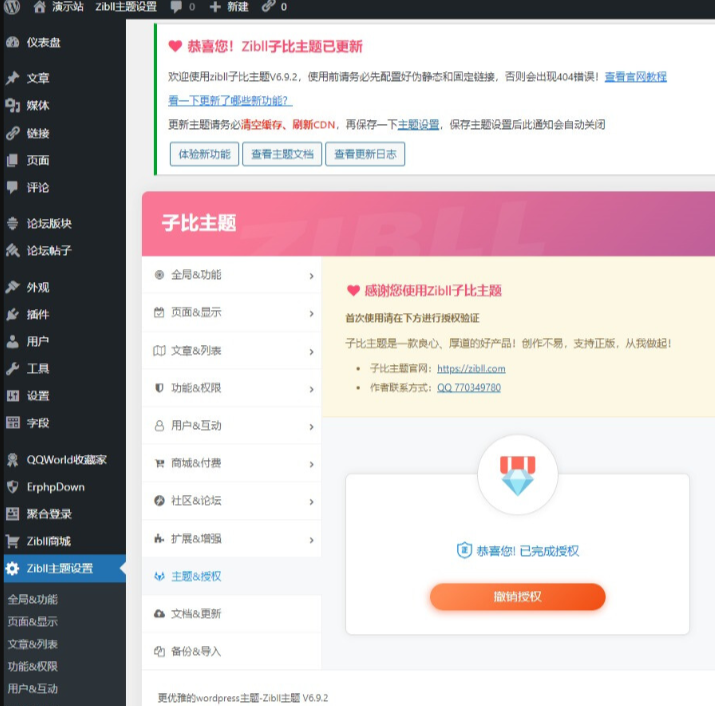Expand the 用户&互动 chevron arrow
715x706 pixels.
point(311,426)
